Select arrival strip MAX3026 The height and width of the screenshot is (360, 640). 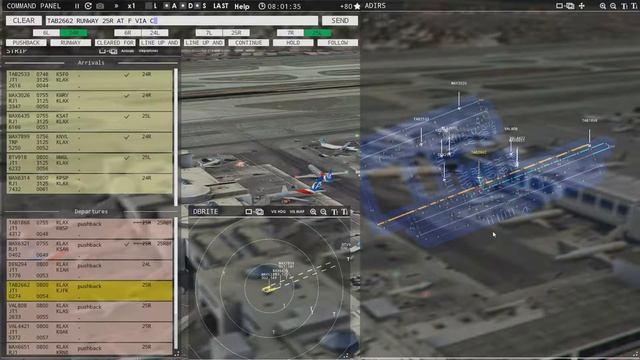pos(89,101)
